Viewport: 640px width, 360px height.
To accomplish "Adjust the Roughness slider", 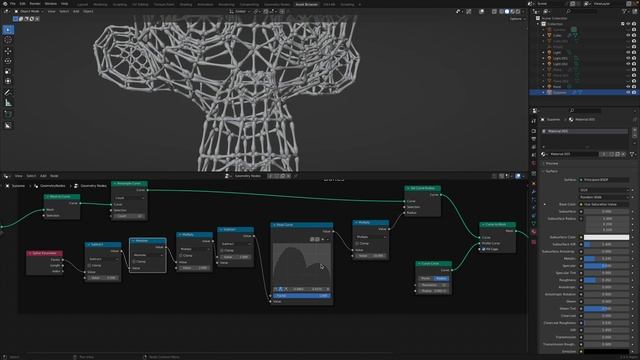I will click(x=606, y=280).
